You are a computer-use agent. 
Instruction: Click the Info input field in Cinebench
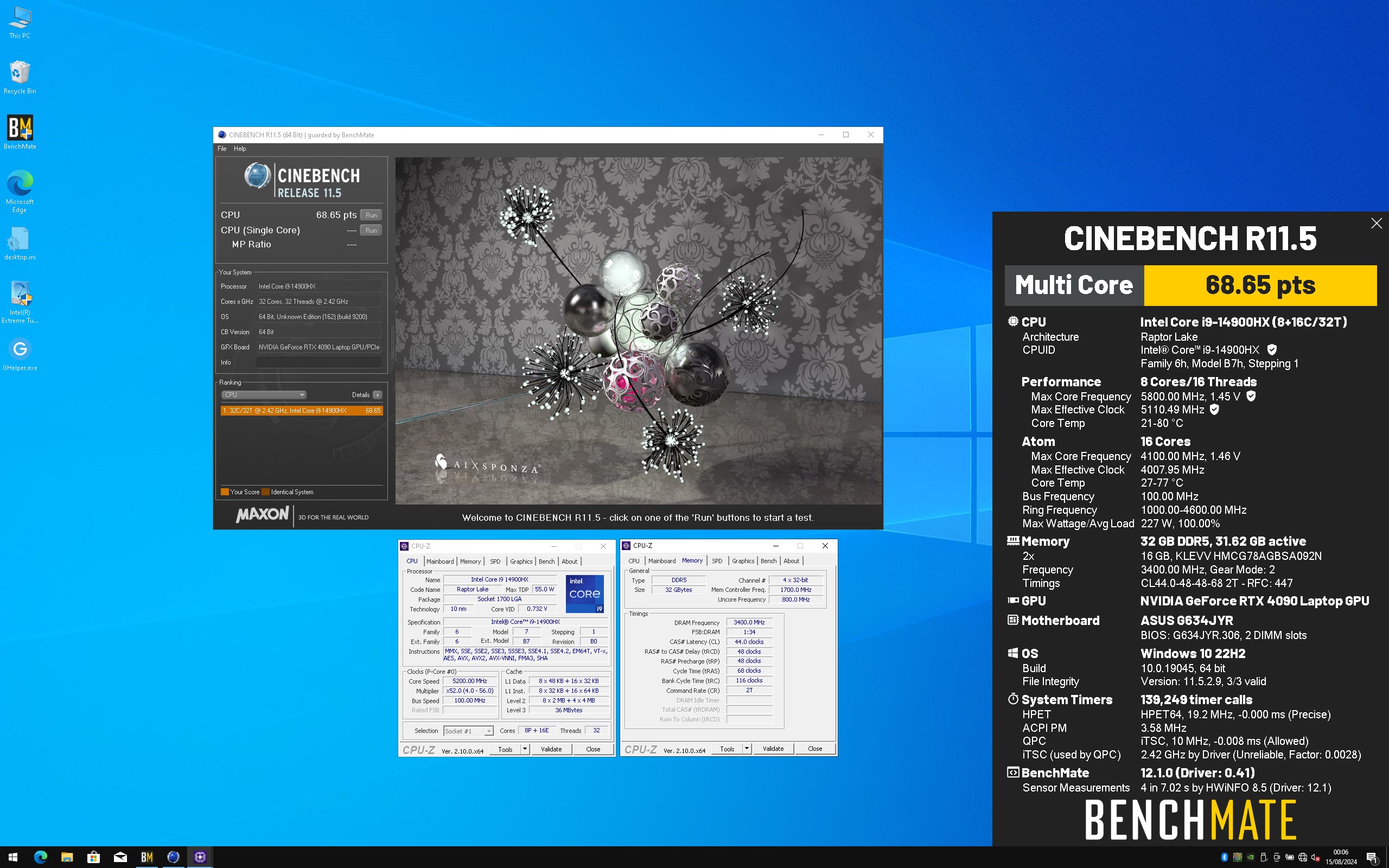pos(319,362)
